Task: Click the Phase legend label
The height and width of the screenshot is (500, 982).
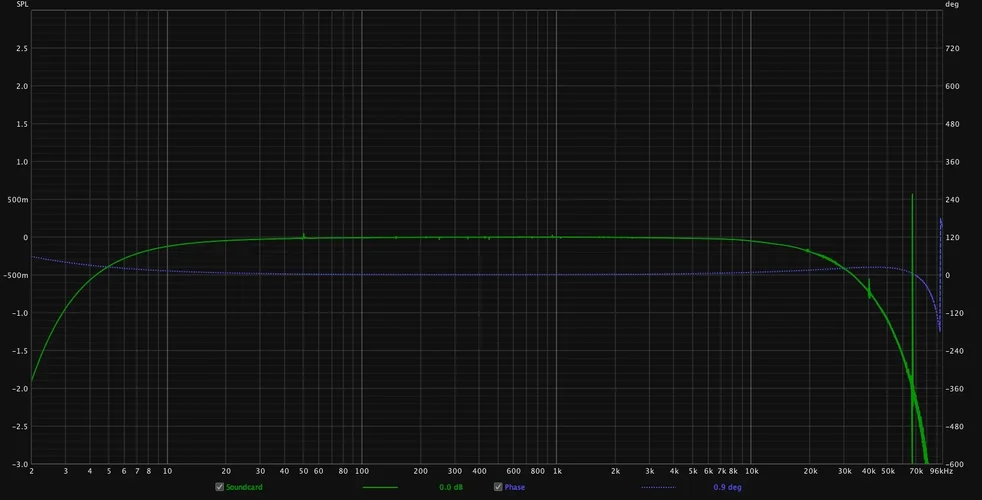Action: pyautogui.click(x=515, y=487)
